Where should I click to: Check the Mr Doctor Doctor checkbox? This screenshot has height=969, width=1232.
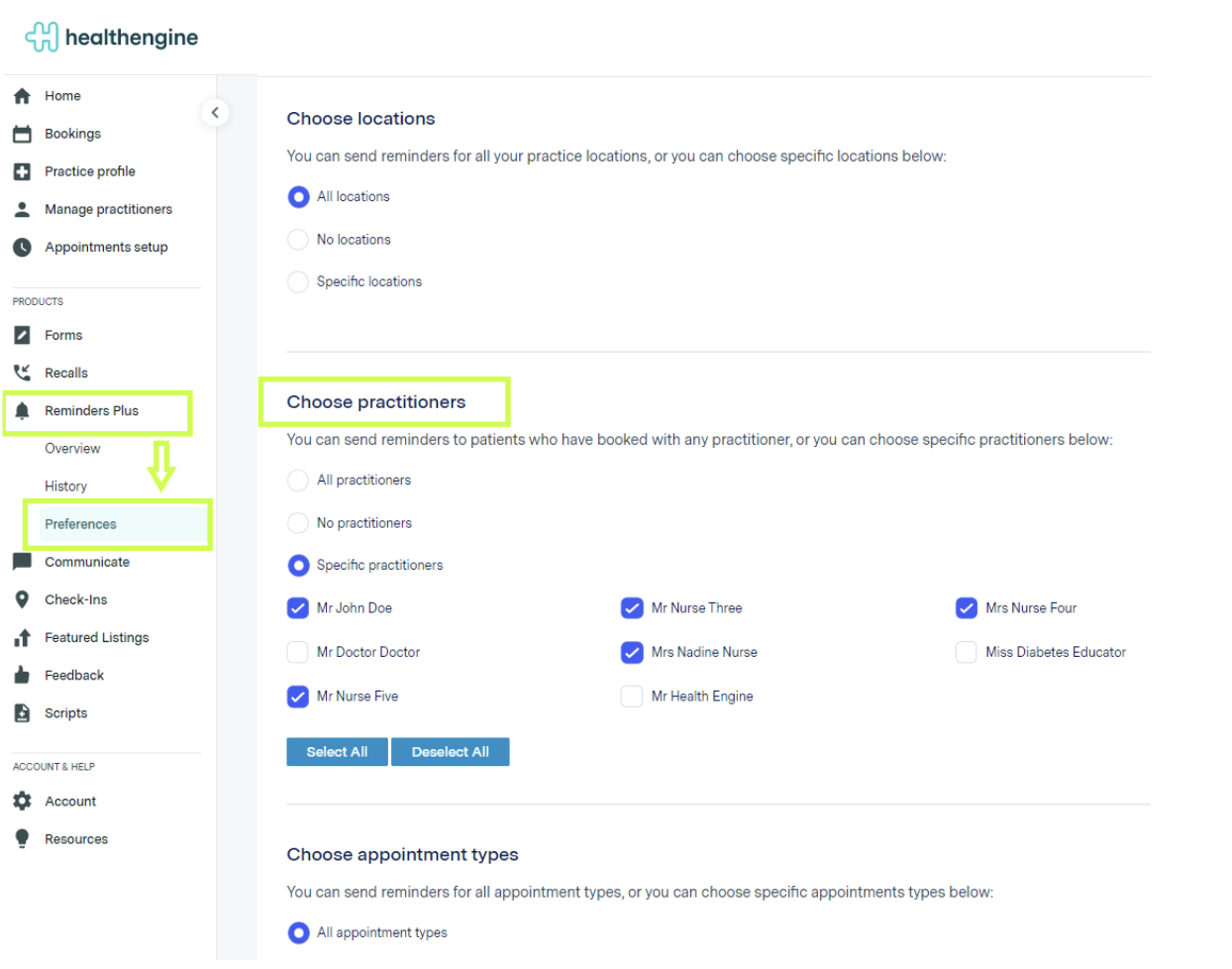[x=298, y=652]
